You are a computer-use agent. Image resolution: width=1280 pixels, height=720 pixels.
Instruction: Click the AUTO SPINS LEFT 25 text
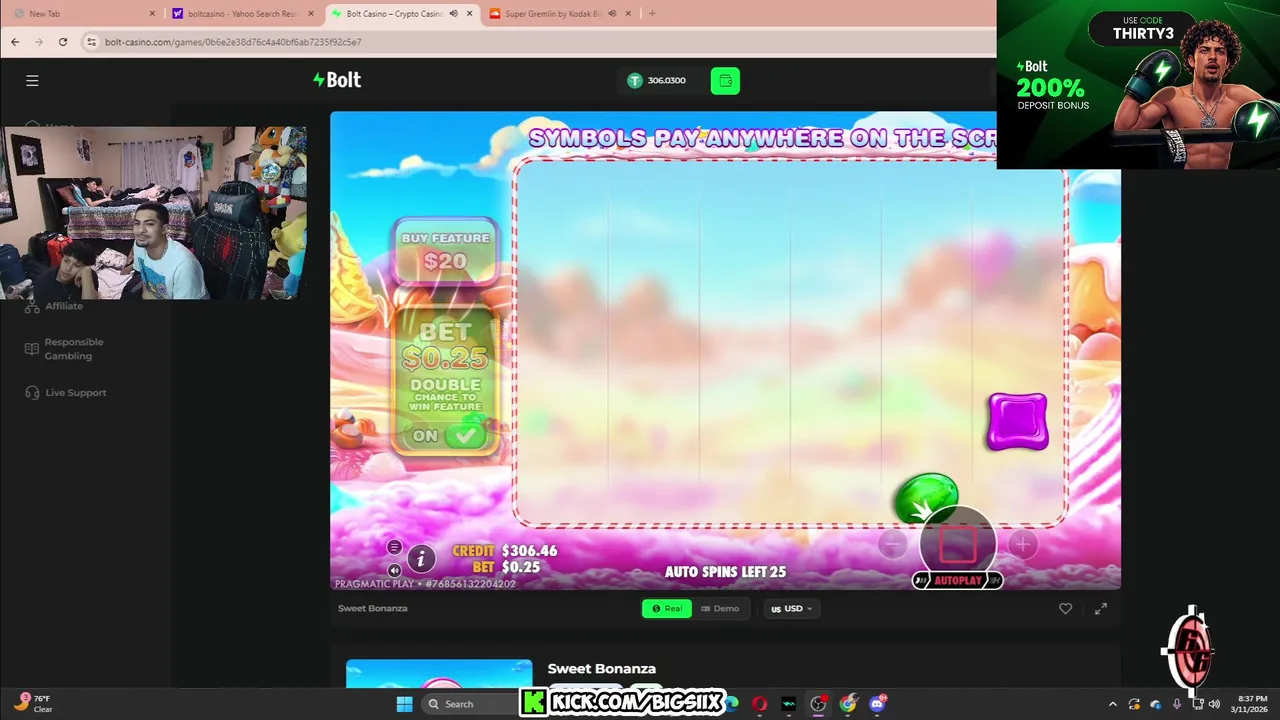[726, 572]
